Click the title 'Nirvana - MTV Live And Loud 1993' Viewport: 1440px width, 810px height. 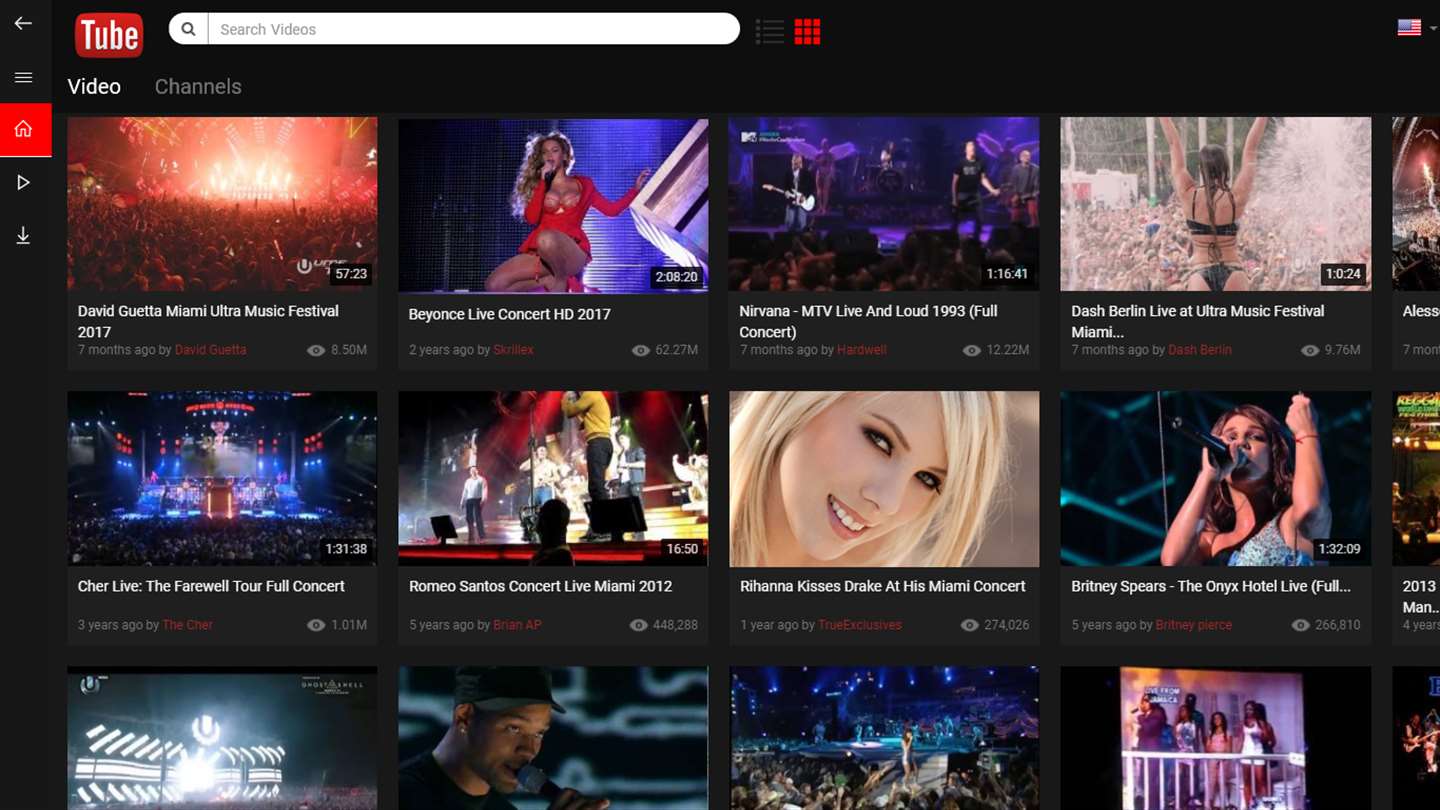(868, 321)
